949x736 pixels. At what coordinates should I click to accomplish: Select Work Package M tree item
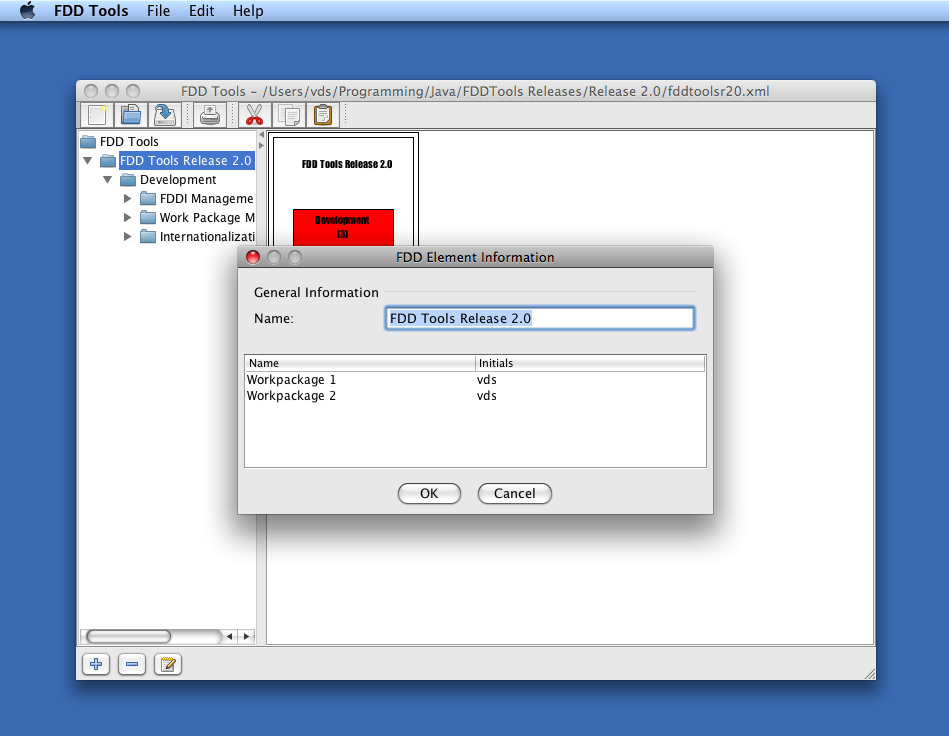[207, 217]
